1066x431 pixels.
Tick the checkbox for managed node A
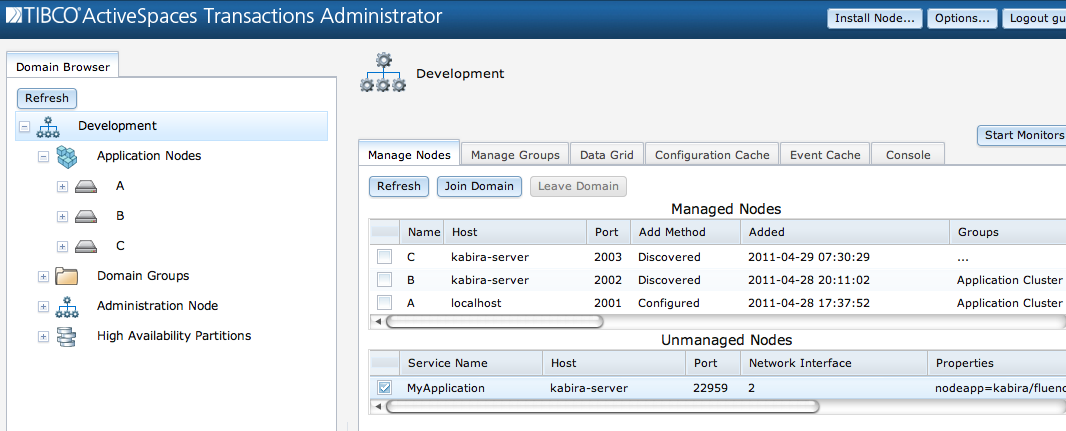click(385, 303)
